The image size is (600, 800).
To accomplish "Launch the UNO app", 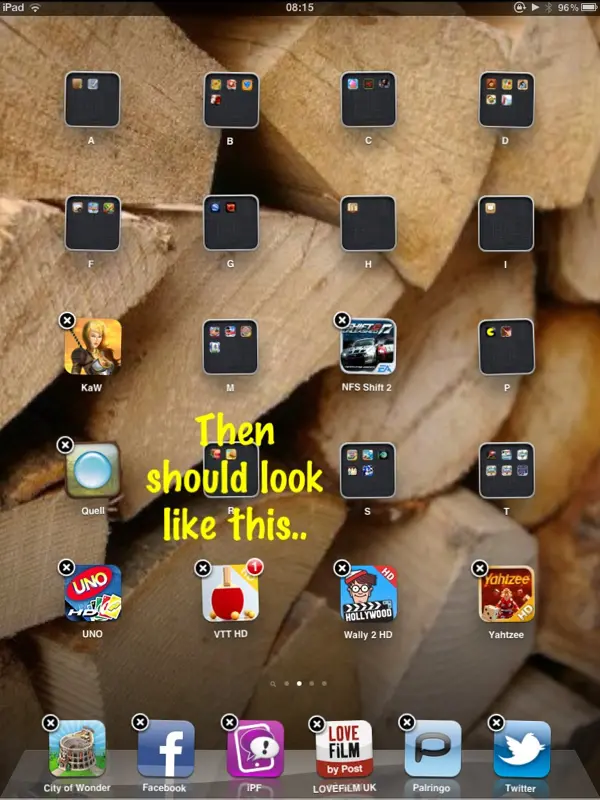I will [x=93, y=594].
